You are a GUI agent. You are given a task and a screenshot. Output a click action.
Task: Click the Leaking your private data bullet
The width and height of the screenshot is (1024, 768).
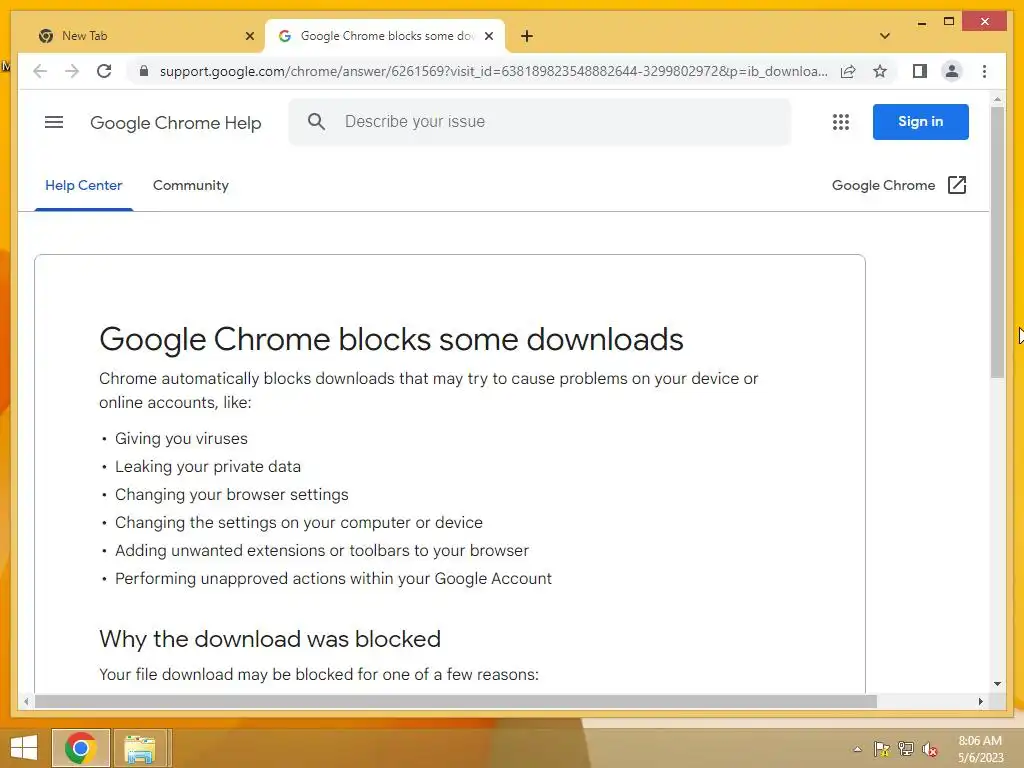208,466
